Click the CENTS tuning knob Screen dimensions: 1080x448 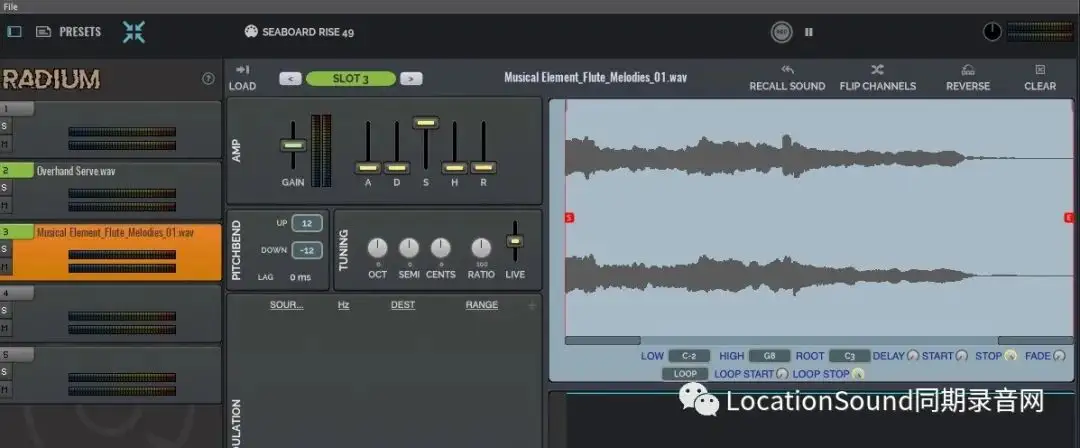pyautogui.click(x=441, y=248)
